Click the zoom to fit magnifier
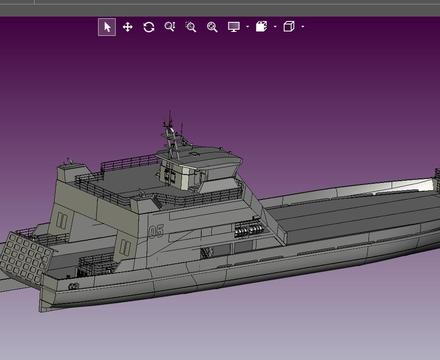Screen dimensions: 440x360 tap(212, 27)
